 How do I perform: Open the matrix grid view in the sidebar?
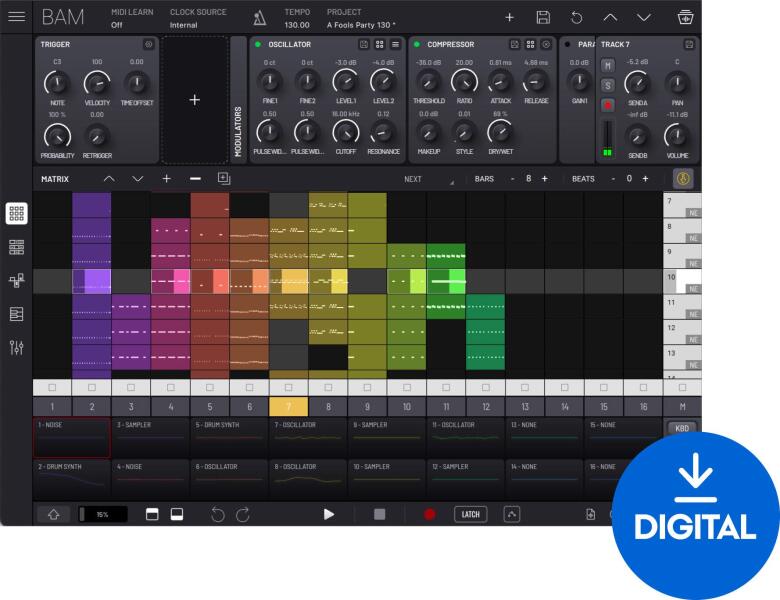[x=17, y=213]
